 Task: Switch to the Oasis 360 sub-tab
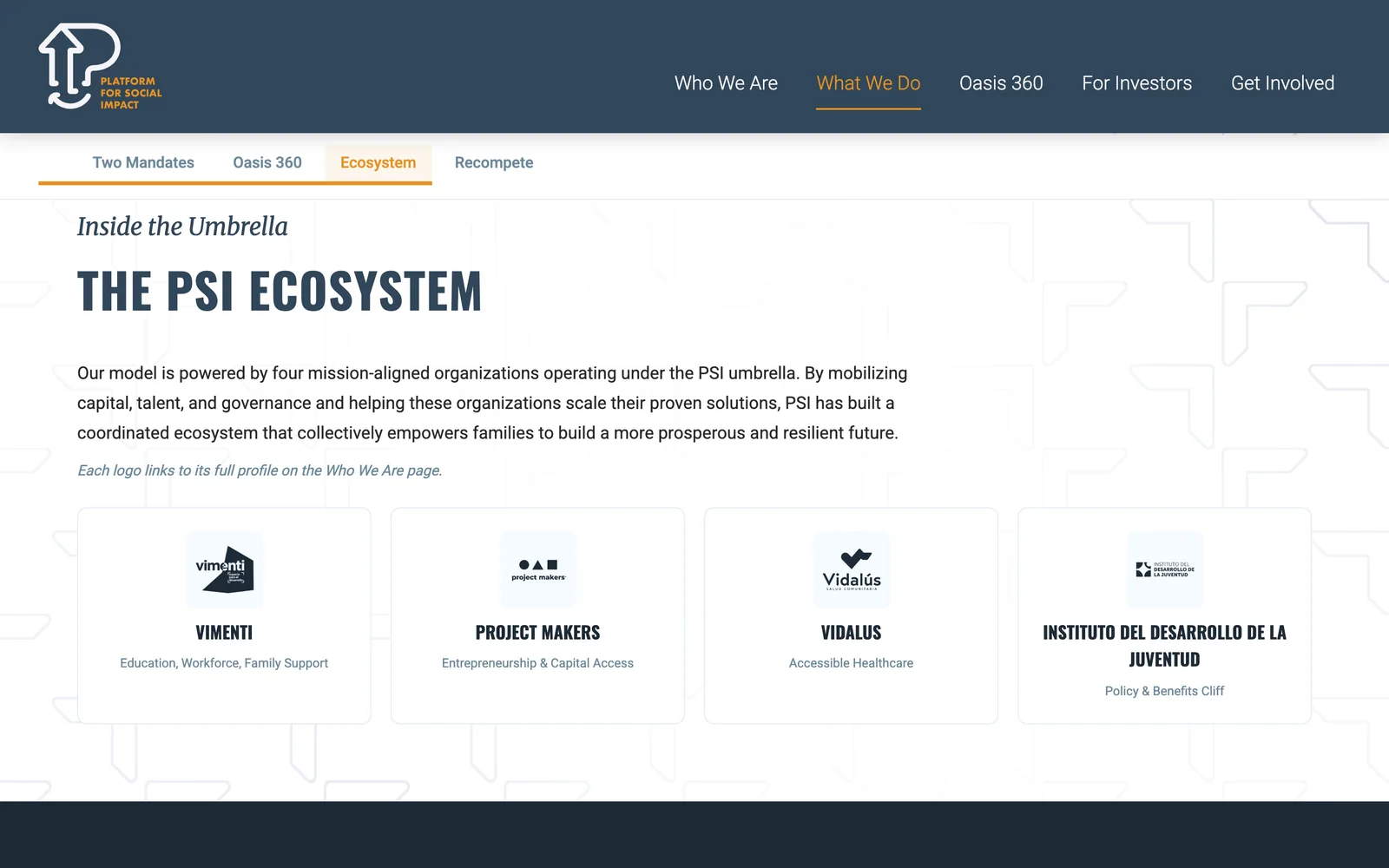pos(267,163)
